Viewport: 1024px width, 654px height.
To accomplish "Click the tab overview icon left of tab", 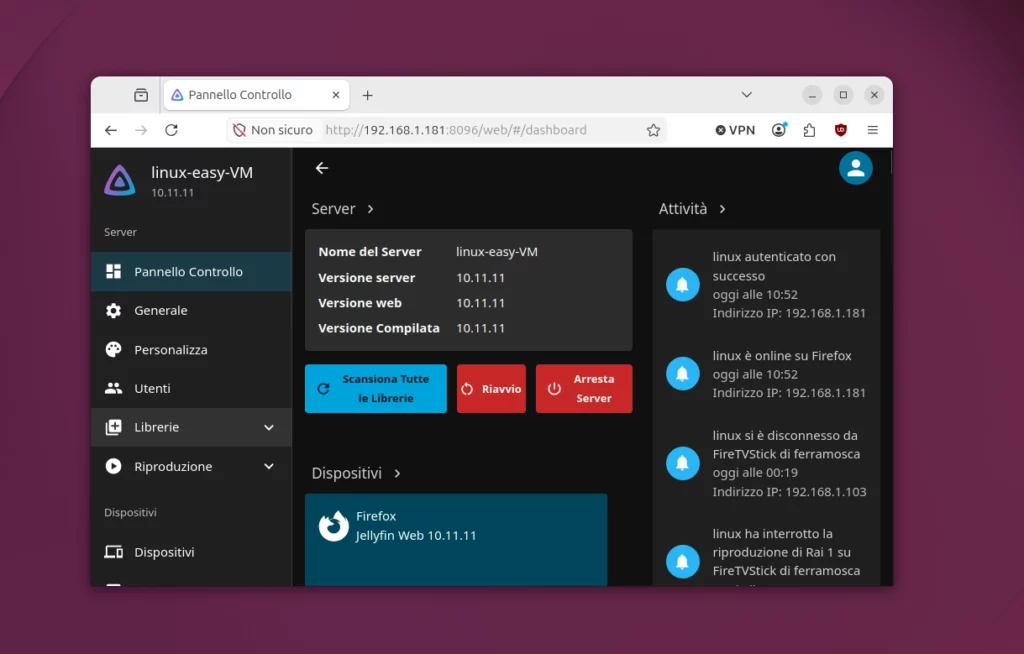I will [141, 95].
